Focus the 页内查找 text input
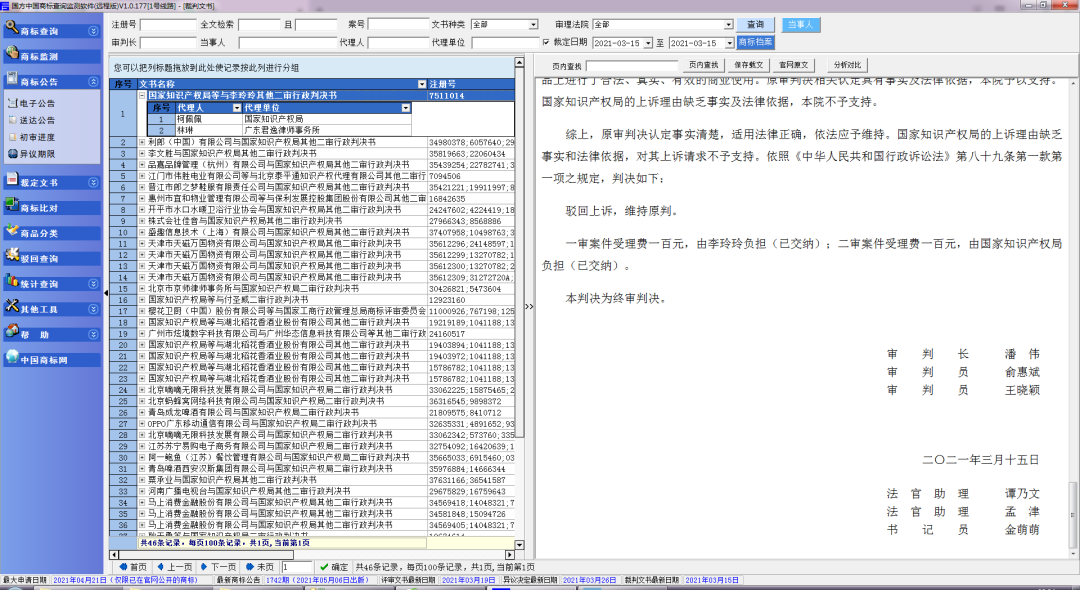The image size is (1080, 590). coord(632,66)
